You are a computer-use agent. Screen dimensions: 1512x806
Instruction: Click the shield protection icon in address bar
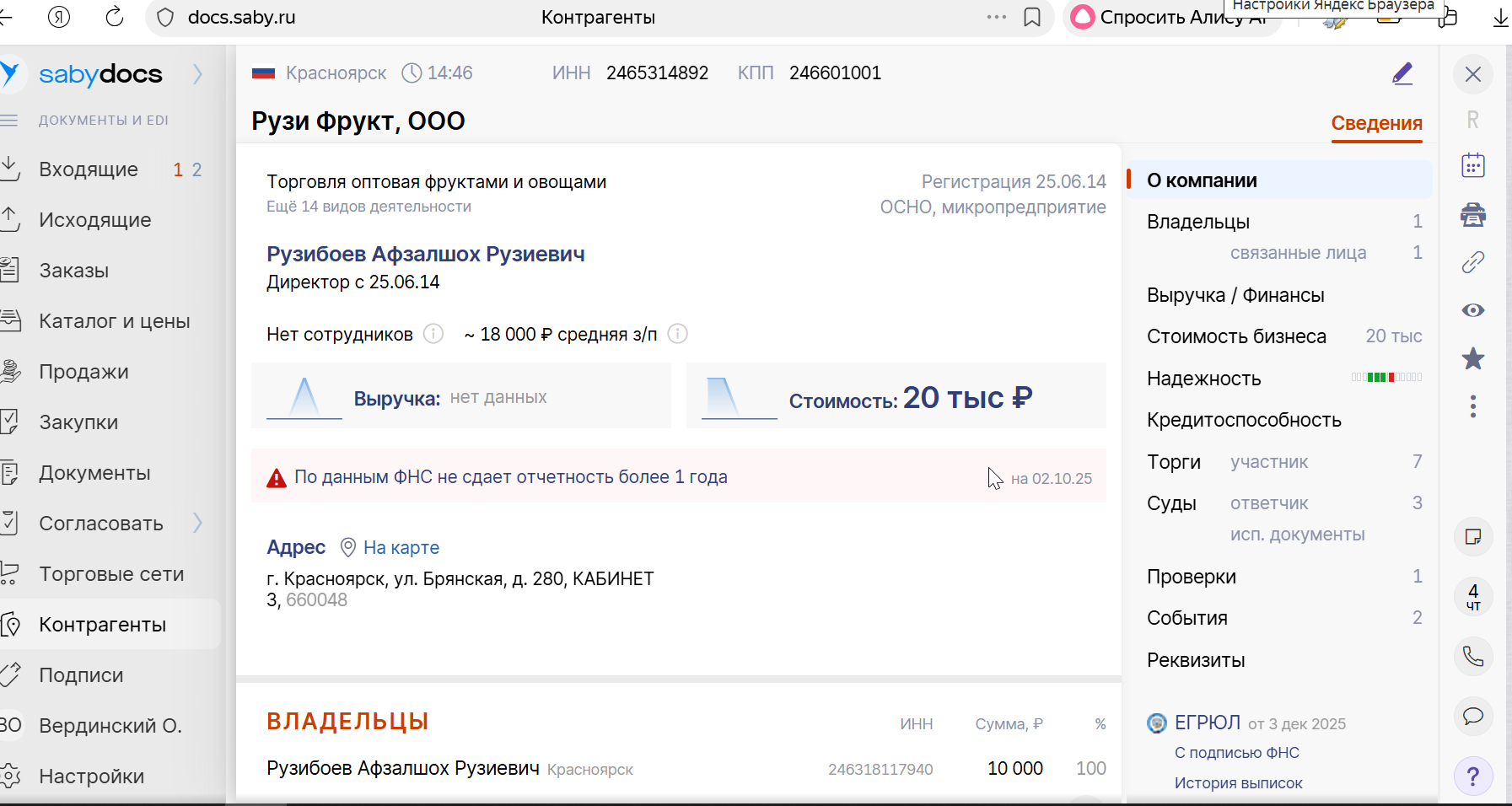165,18
